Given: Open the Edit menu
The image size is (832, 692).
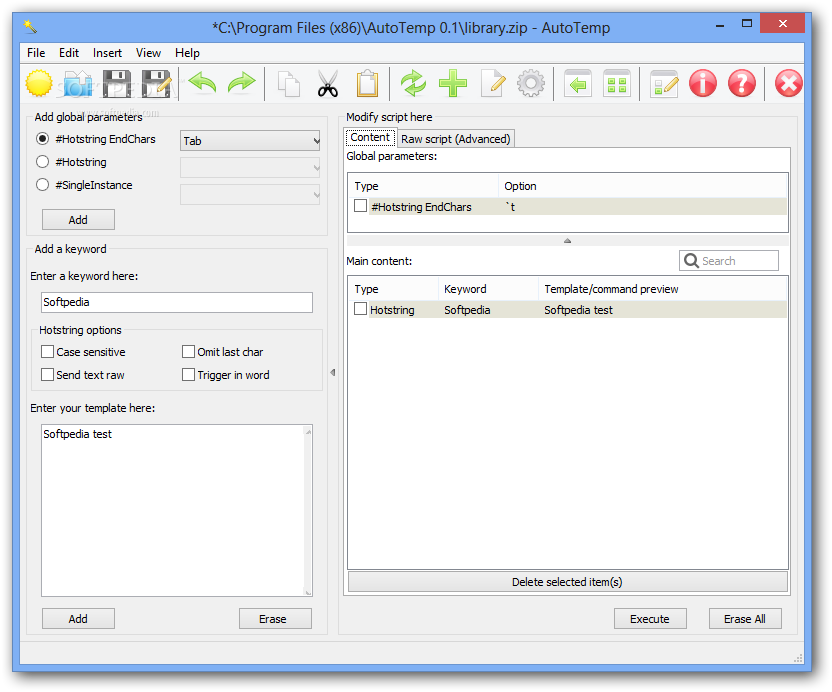Looking at the screenshot, I should [69, 53].
